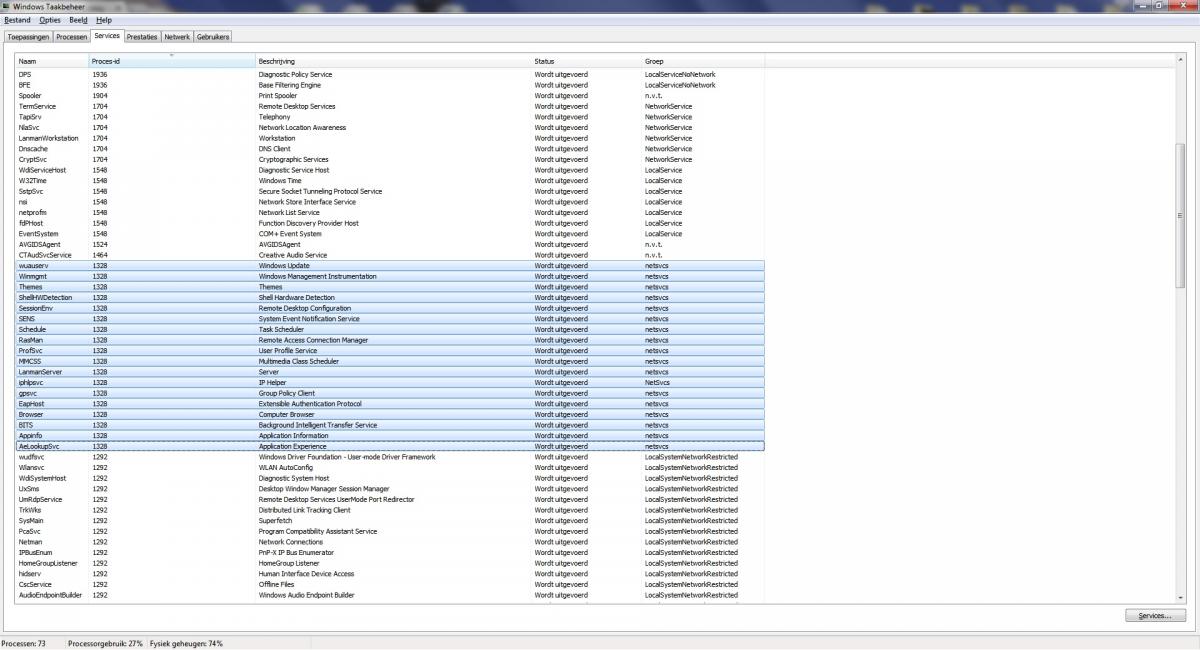This screenshot has height=650, width=1200.
Task: Select the LanmanServer service row
Action: tap(391, 372)
